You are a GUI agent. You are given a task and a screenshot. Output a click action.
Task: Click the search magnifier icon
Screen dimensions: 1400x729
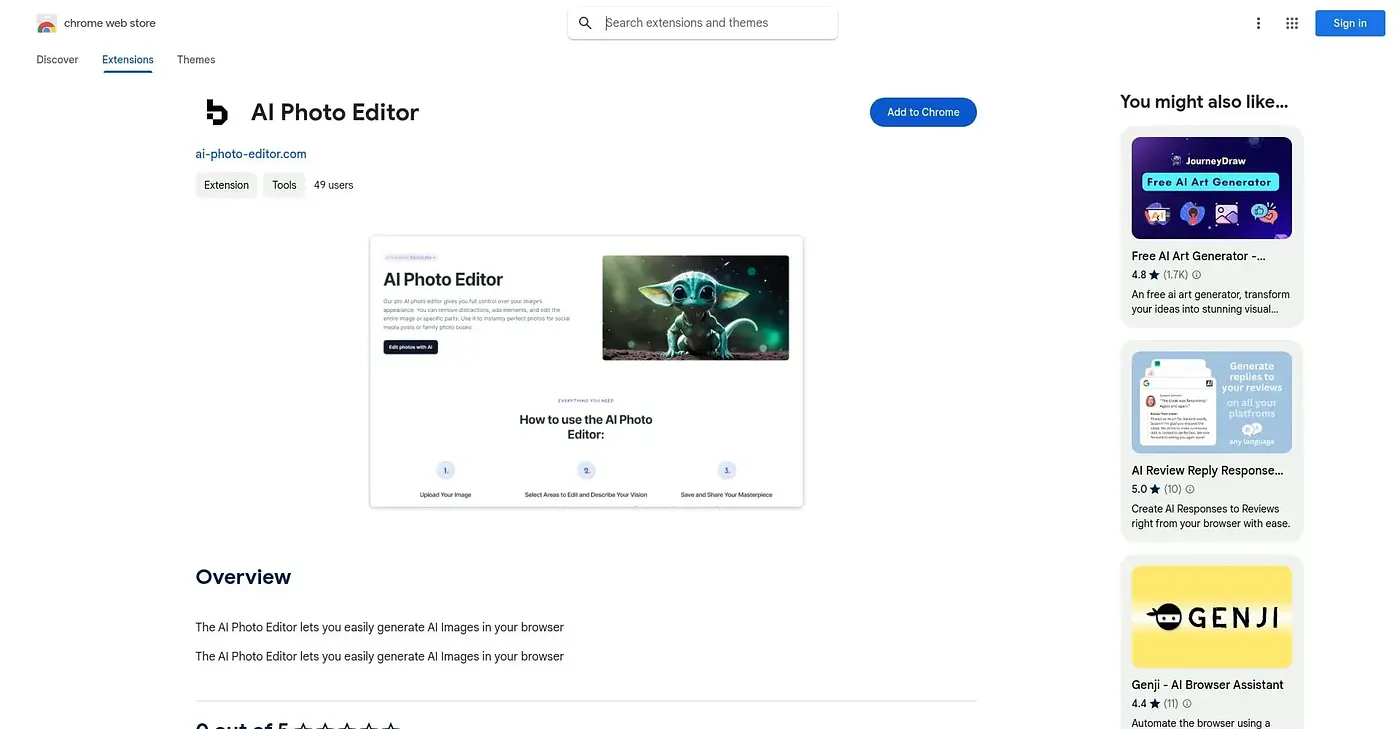coord(586,23)
